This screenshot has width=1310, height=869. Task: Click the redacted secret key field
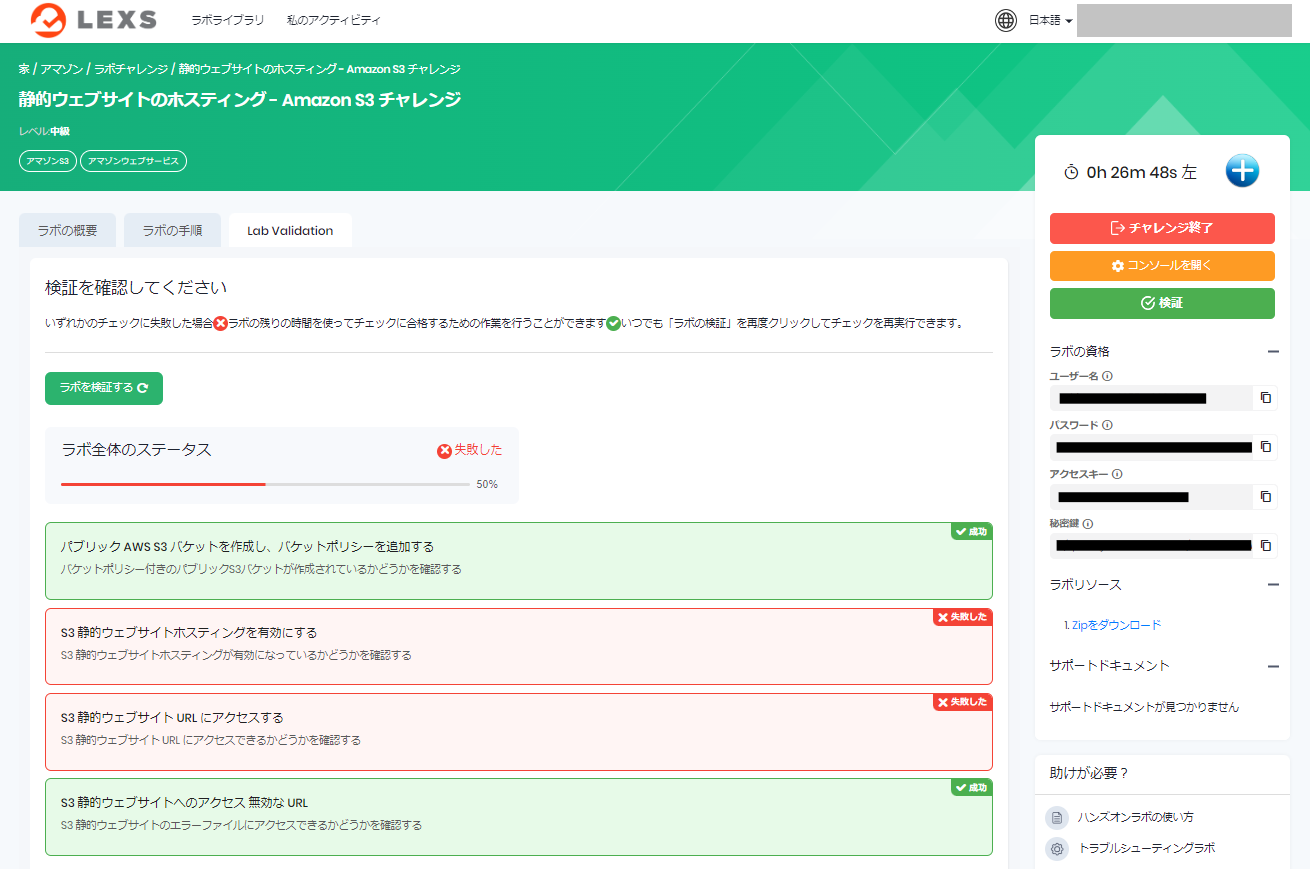1152,545
